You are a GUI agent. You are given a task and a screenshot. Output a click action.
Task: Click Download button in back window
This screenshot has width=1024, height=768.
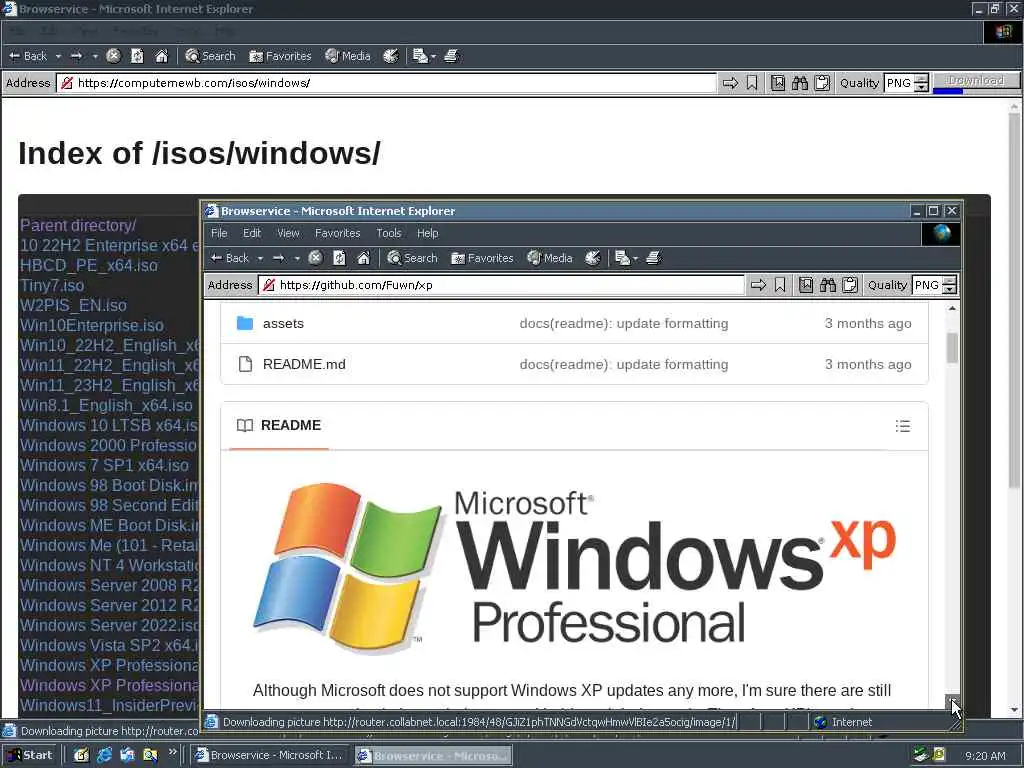[976, 80]
